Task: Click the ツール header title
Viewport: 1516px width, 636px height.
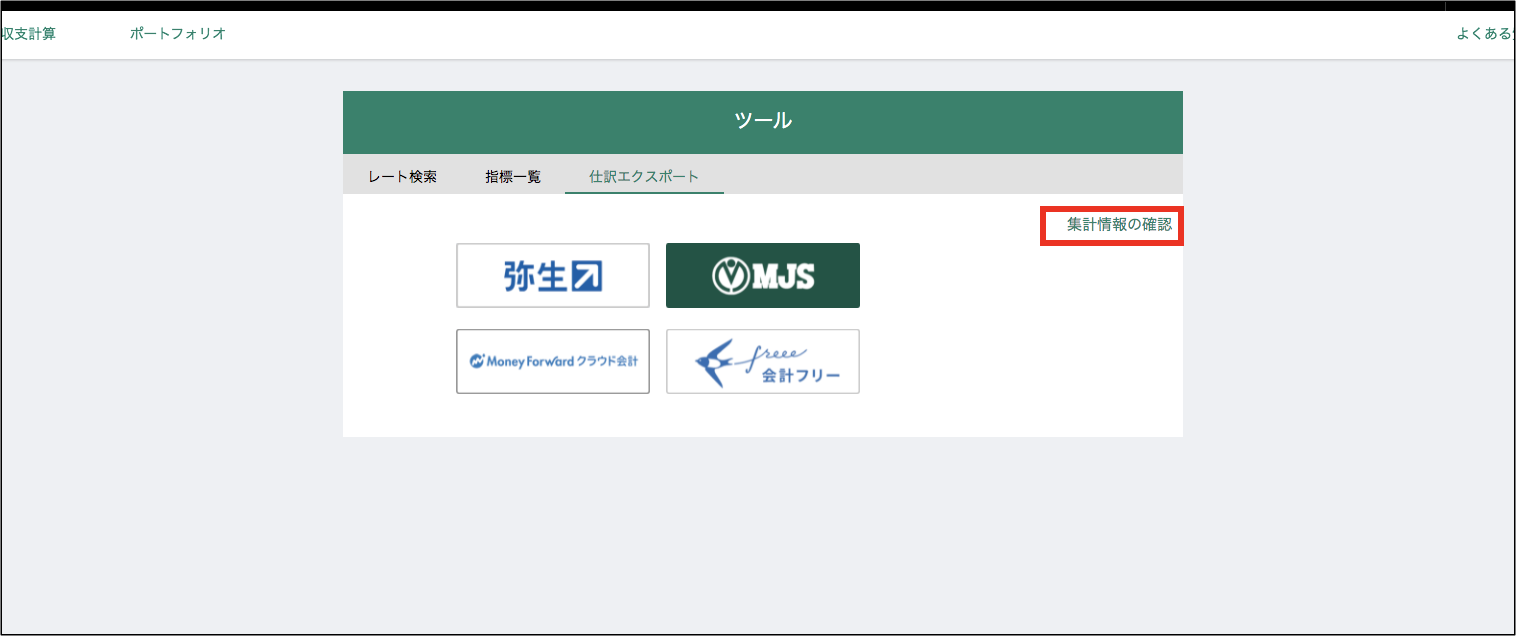Action: point(763,121)
